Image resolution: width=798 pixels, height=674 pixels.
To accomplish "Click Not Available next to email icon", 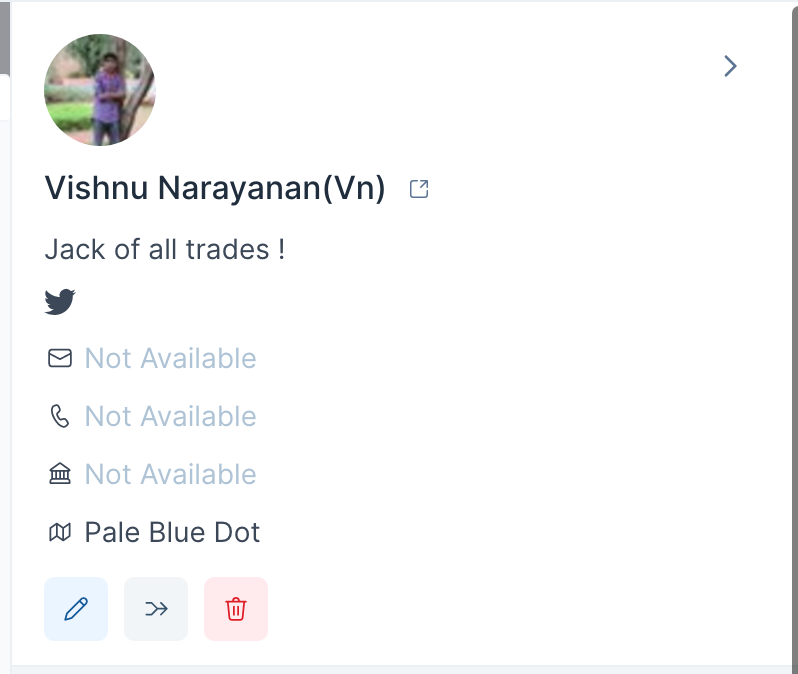I will pos(170,358).
